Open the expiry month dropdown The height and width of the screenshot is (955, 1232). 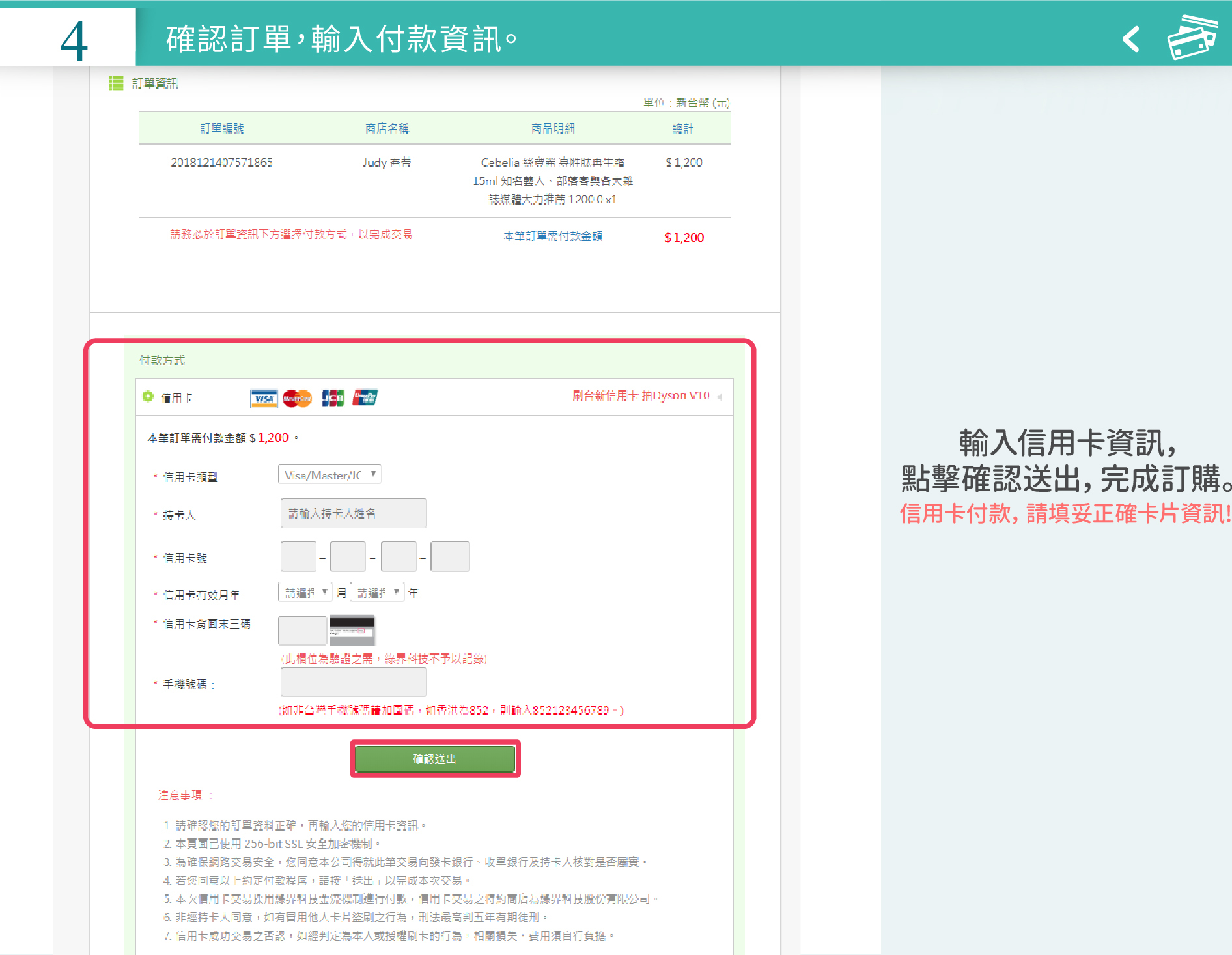[305, 592]
